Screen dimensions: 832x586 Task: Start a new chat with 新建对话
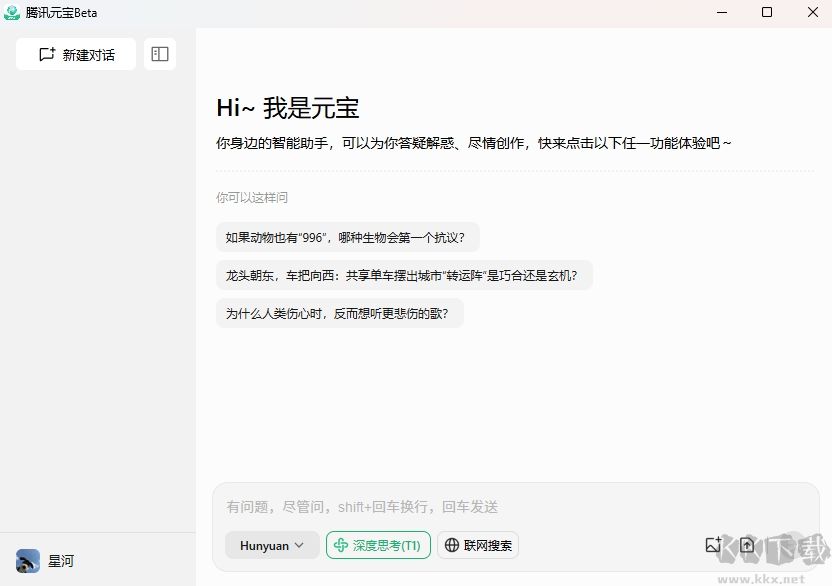pyautogui.click(x=76, y=54)
